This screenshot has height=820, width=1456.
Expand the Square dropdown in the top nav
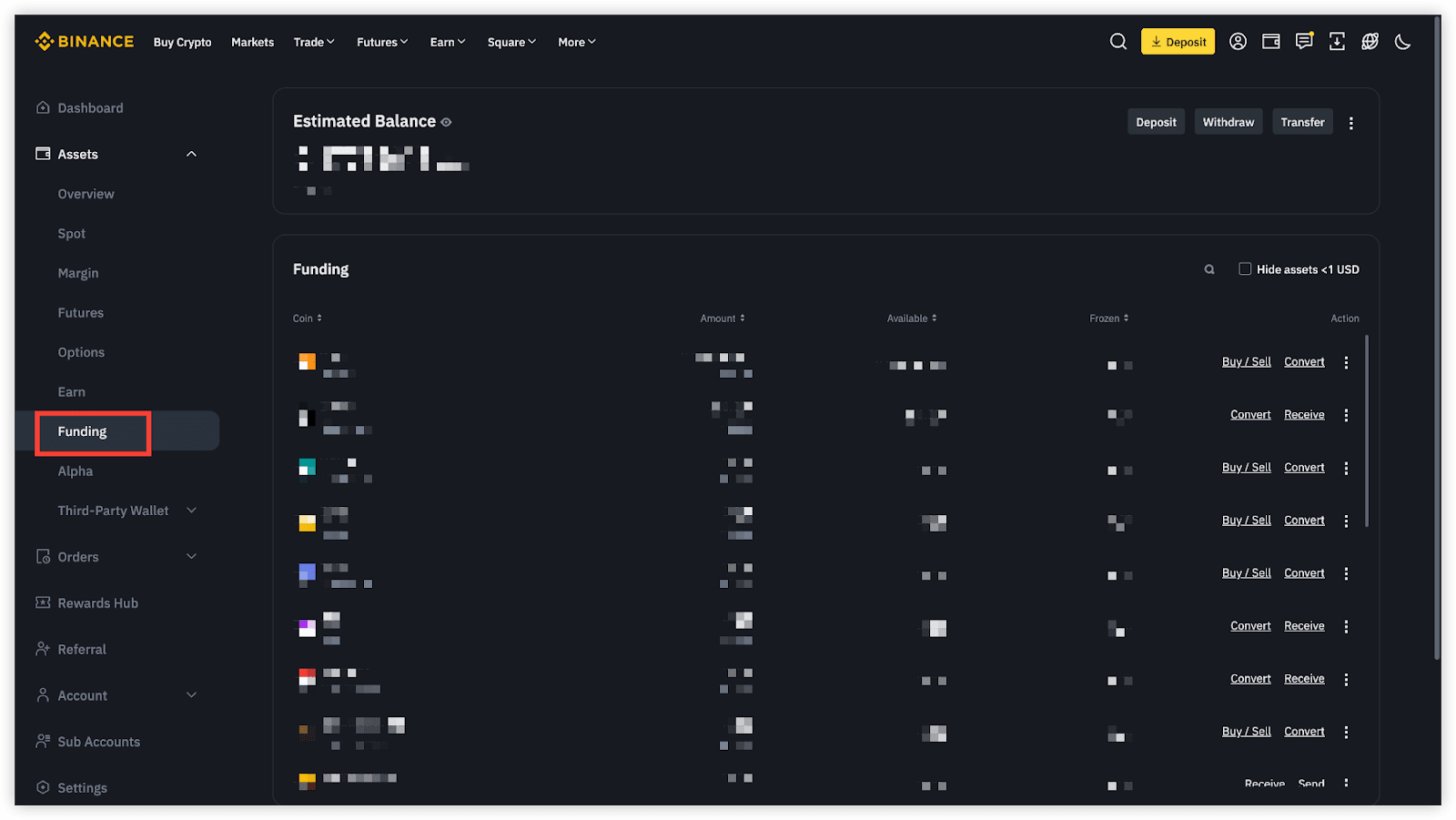click(511, 42)
